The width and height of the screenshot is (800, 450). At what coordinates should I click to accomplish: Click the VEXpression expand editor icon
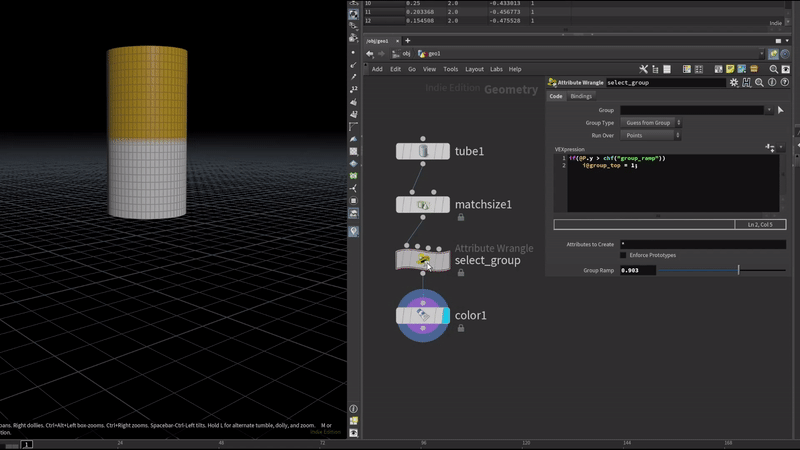(x=770, y=147)
